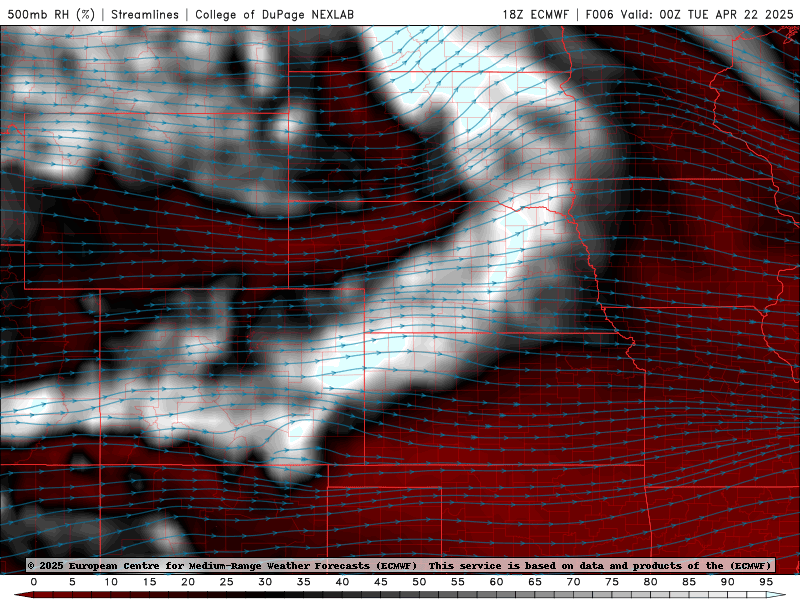Click the legend label 25

(226, 582)
